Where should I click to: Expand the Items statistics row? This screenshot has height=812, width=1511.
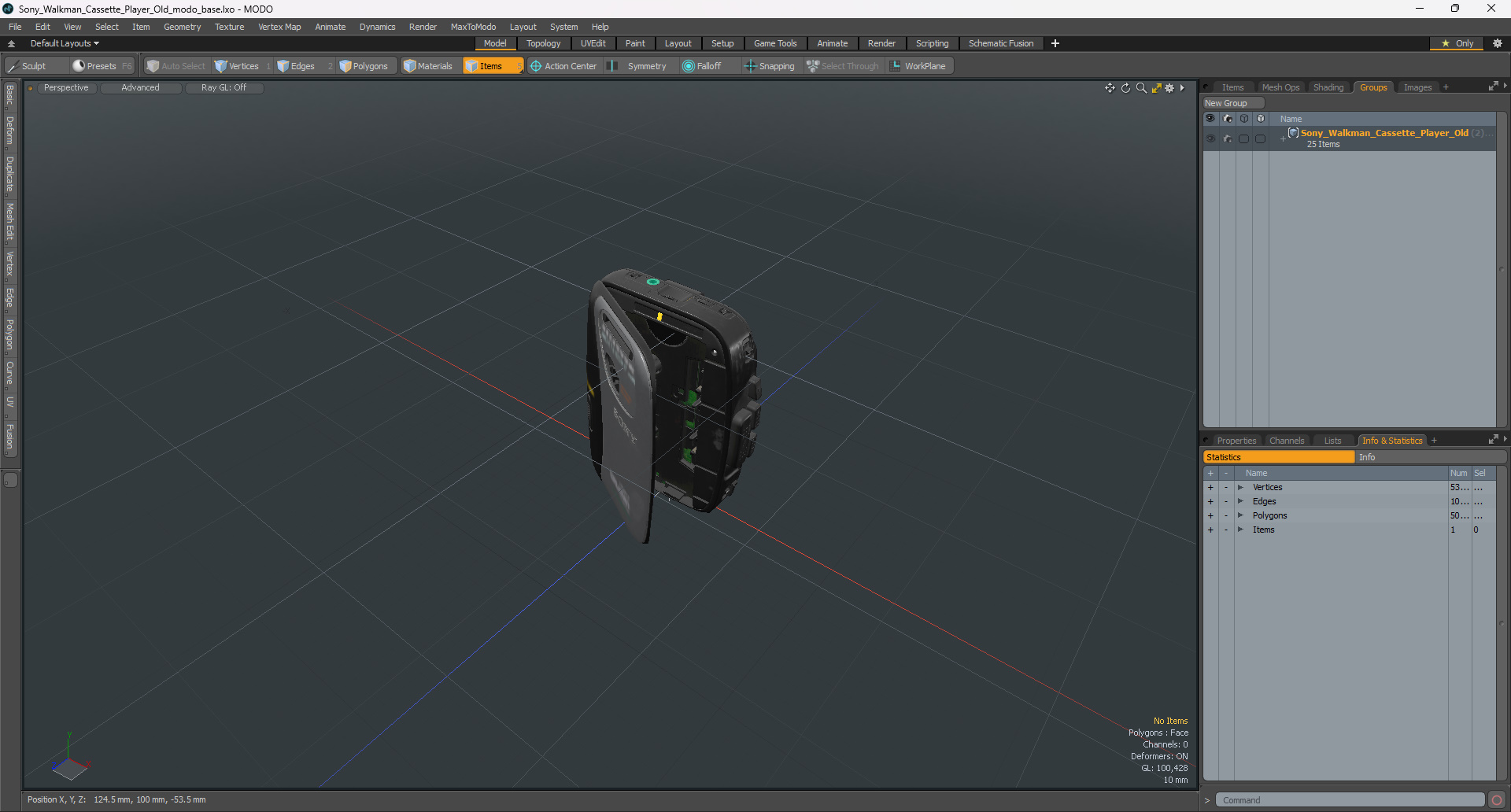click(1241, 530)
